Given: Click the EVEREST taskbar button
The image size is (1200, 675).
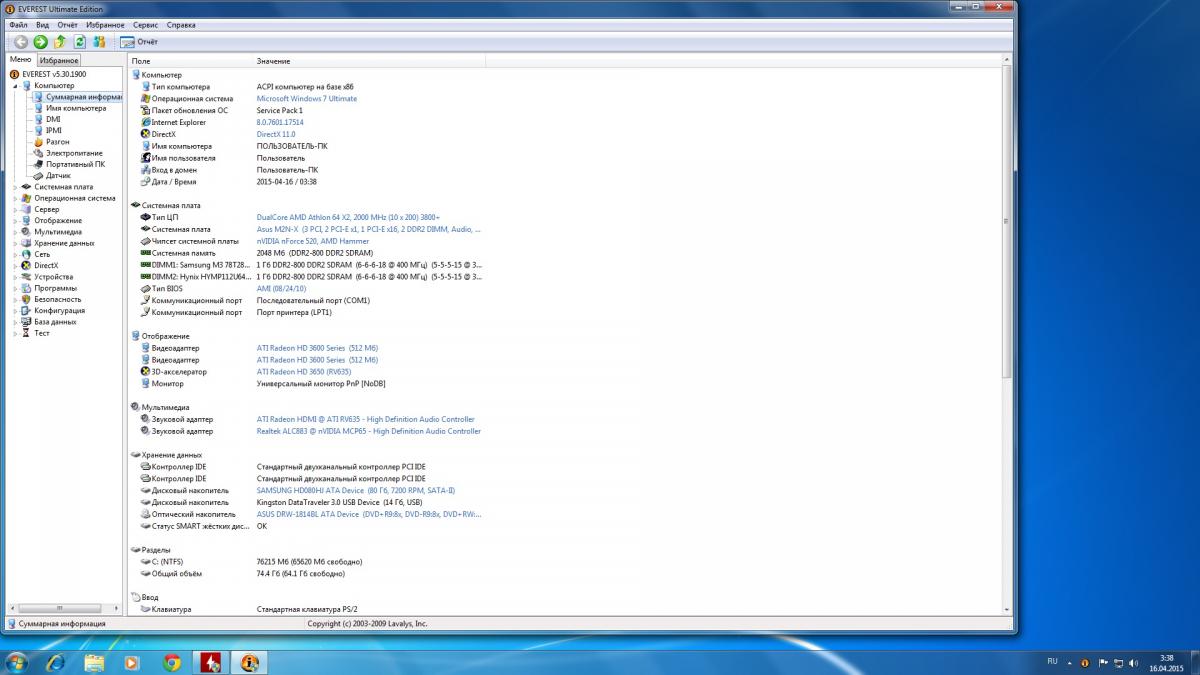Looking at the screenshot, I should point(250,662).
